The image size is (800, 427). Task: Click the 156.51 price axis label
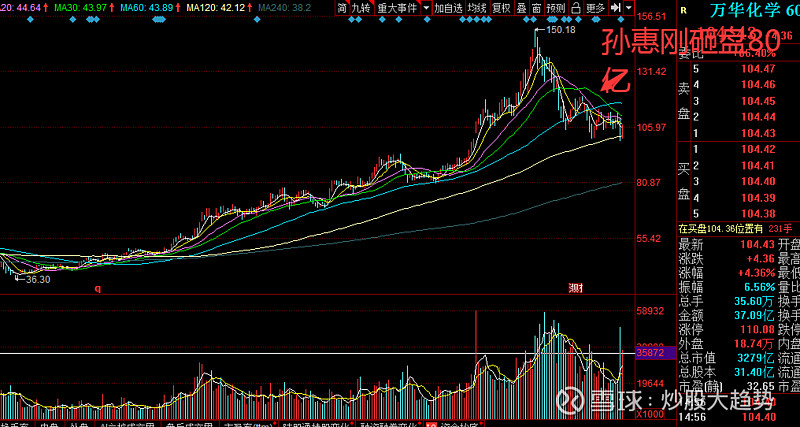[652, 16]
